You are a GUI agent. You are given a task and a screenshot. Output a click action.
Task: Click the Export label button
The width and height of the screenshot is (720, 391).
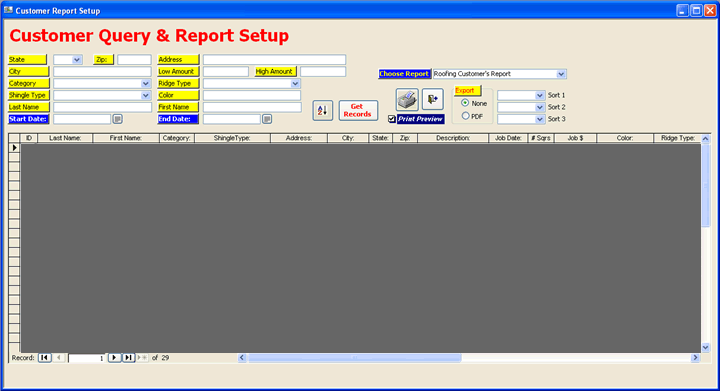coord(467,90)
